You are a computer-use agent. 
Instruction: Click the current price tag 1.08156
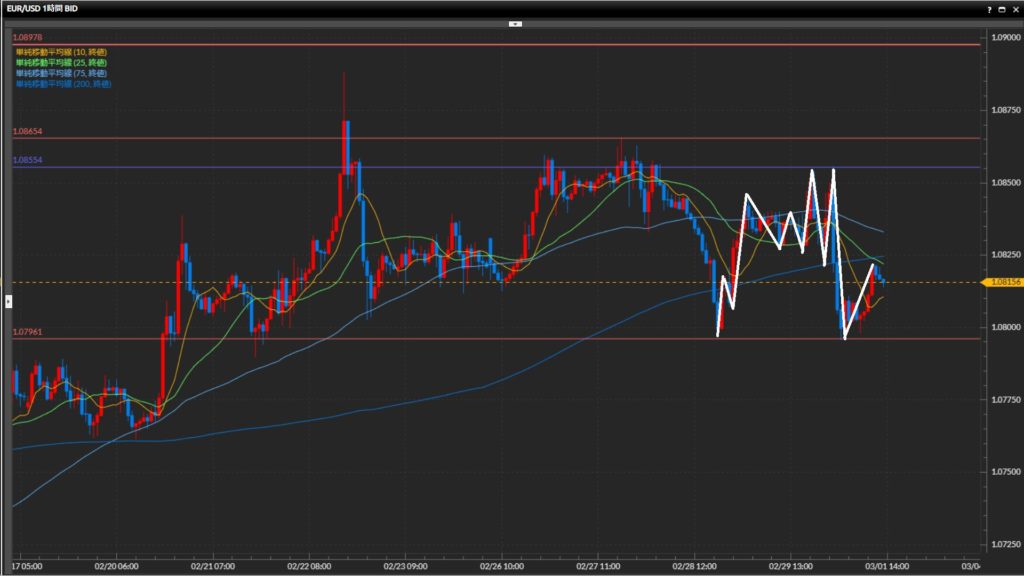point(1004,283)
